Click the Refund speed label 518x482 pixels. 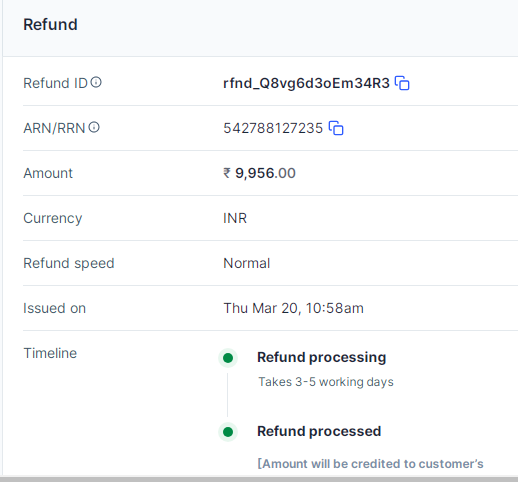tap(69, 264)
